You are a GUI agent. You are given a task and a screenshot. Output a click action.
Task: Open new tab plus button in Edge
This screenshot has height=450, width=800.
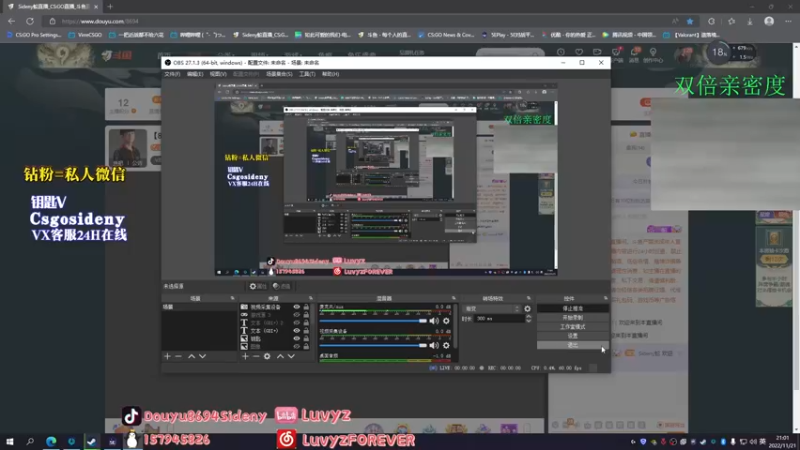(x=110, y=7)
